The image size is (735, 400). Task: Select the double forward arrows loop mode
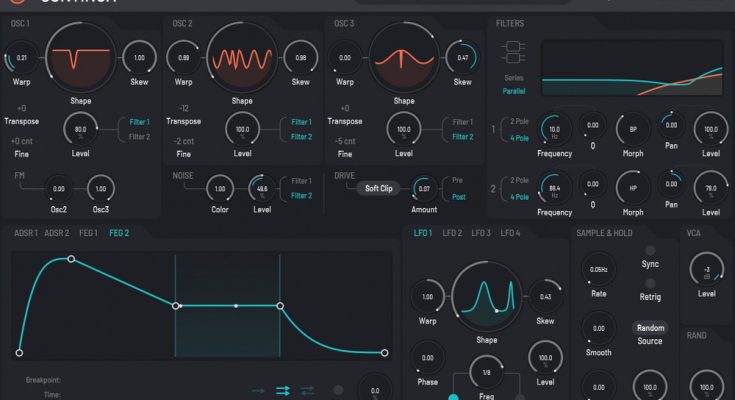click(283, 390)
